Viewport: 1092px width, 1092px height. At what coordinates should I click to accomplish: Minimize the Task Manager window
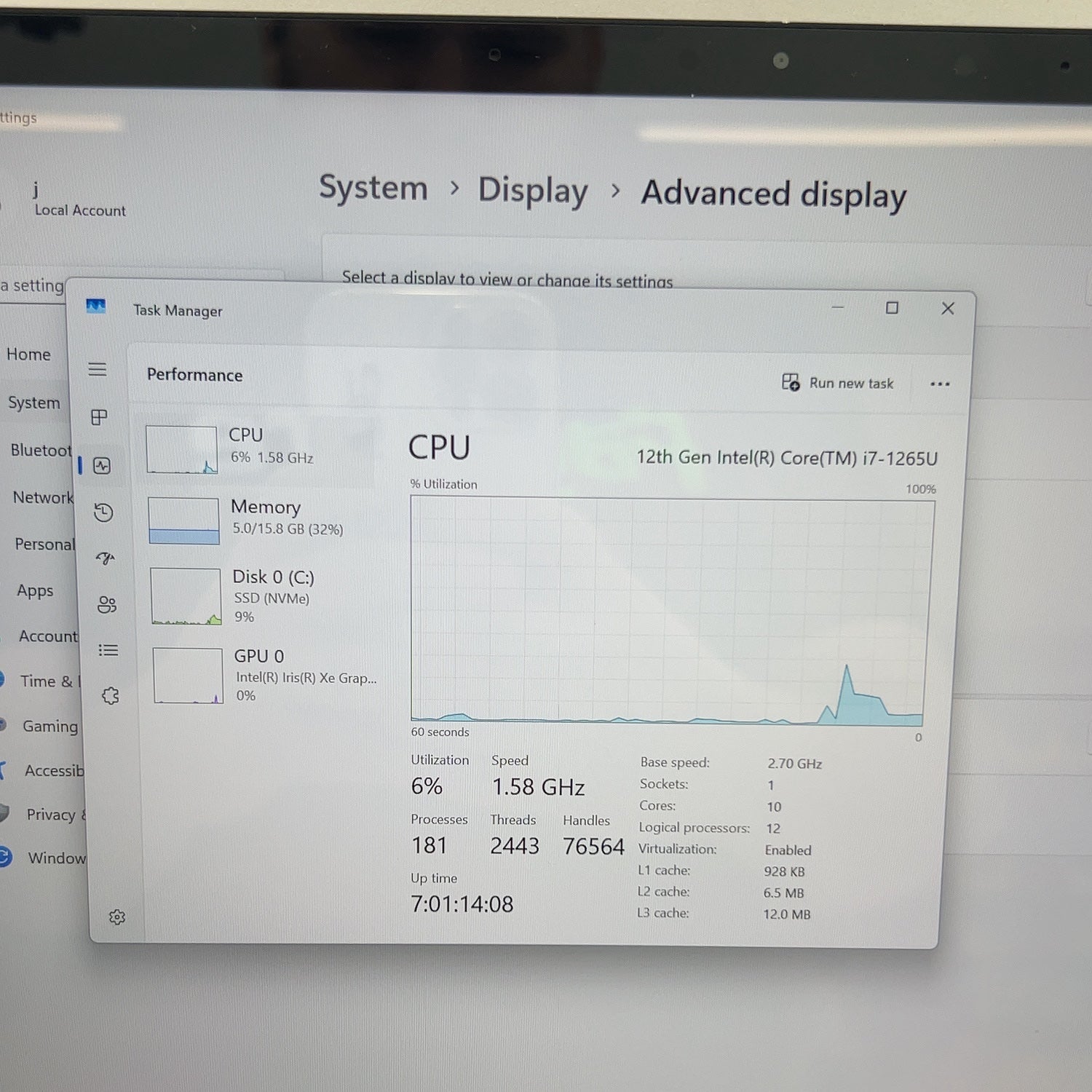(838, 307)
